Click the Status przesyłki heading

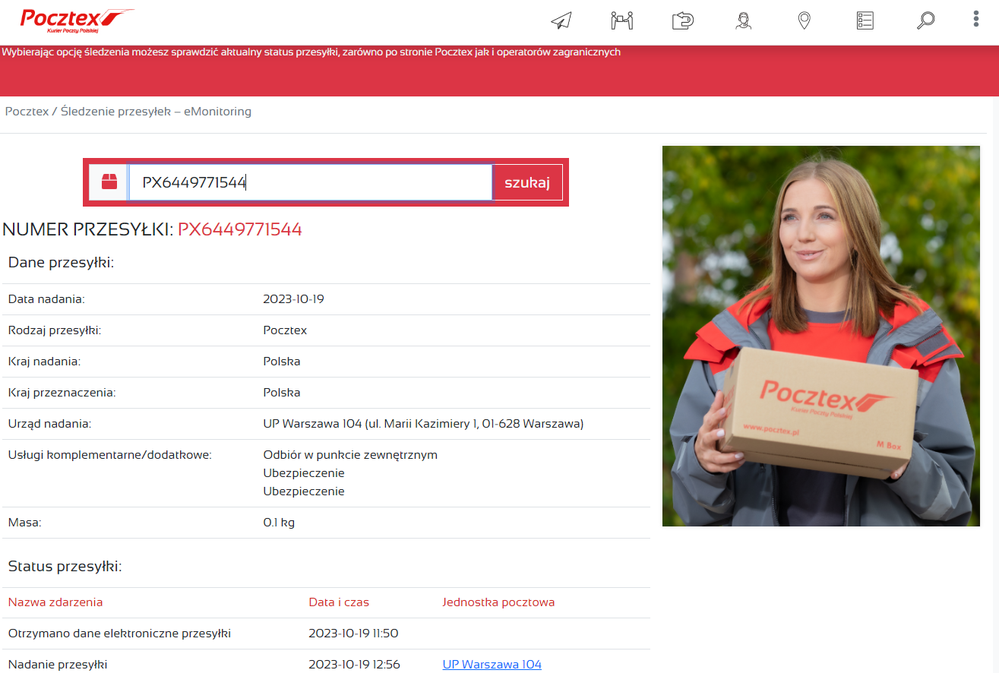point(65,566)
